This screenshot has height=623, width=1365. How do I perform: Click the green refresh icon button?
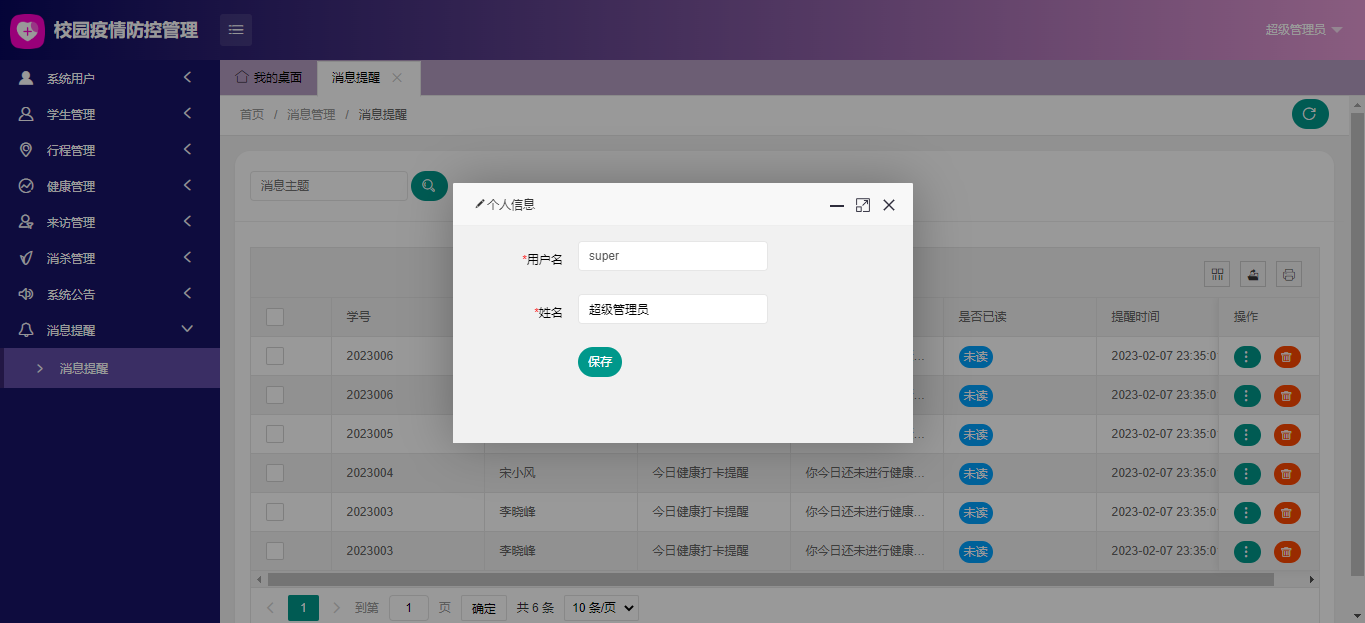(1310, 114)
